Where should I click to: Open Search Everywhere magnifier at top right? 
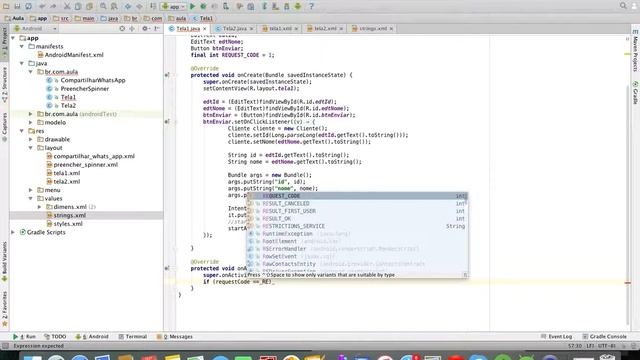point(623,6)
